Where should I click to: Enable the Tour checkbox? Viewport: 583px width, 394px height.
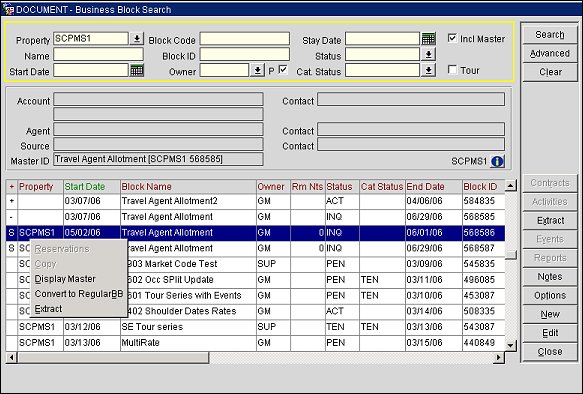(452, 70)
